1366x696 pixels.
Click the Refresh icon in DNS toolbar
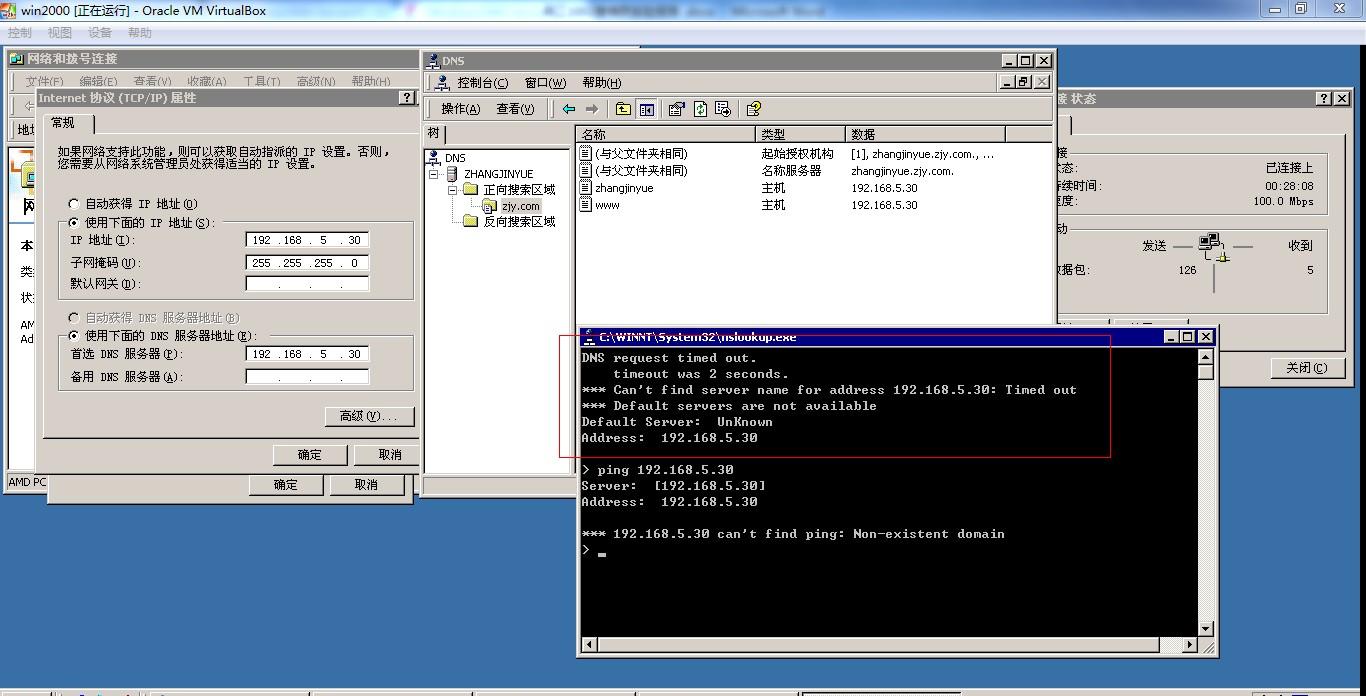click(x=700, y=109)
